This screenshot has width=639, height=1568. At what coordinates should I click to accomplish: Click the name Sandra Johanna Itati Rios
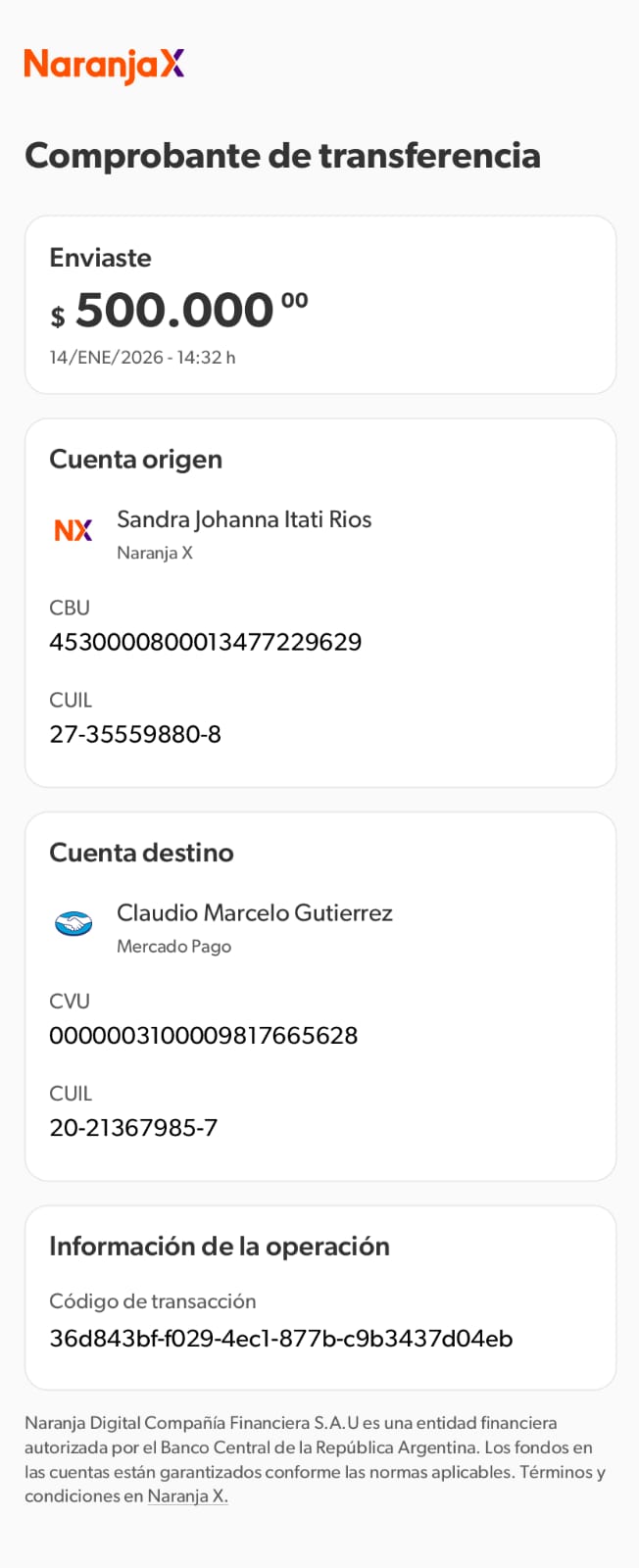(244, 519)
